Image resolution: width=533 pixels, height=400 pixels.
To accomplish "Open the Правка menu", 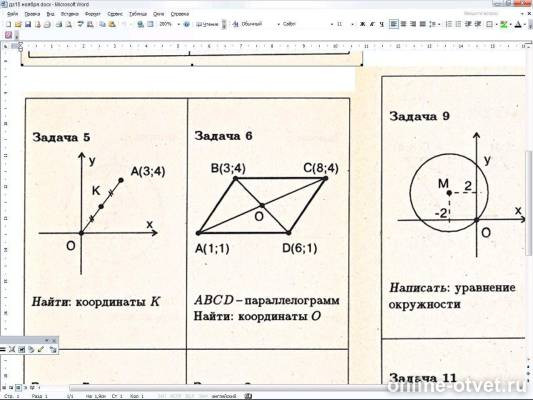I will coord(32,14).
